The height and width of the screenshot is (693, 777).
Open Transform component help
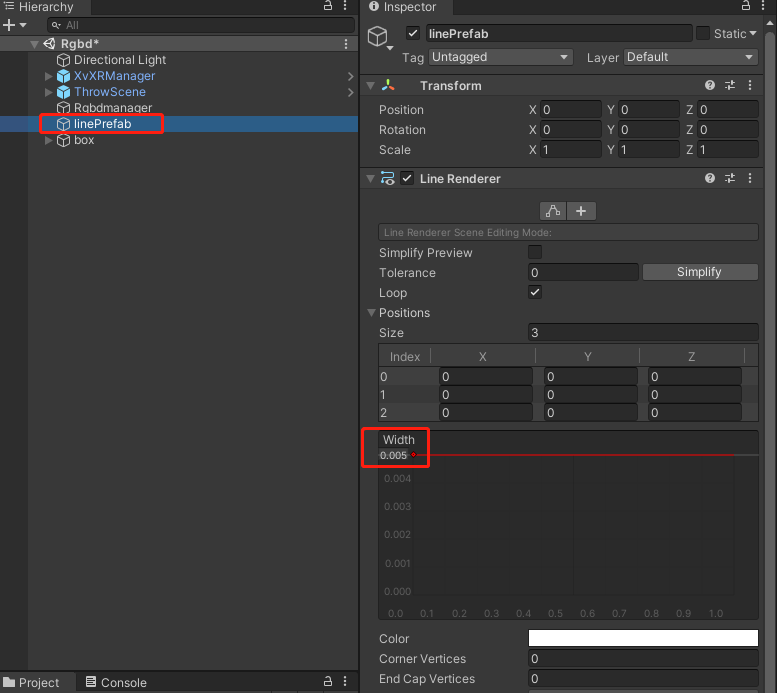(710, 85)
